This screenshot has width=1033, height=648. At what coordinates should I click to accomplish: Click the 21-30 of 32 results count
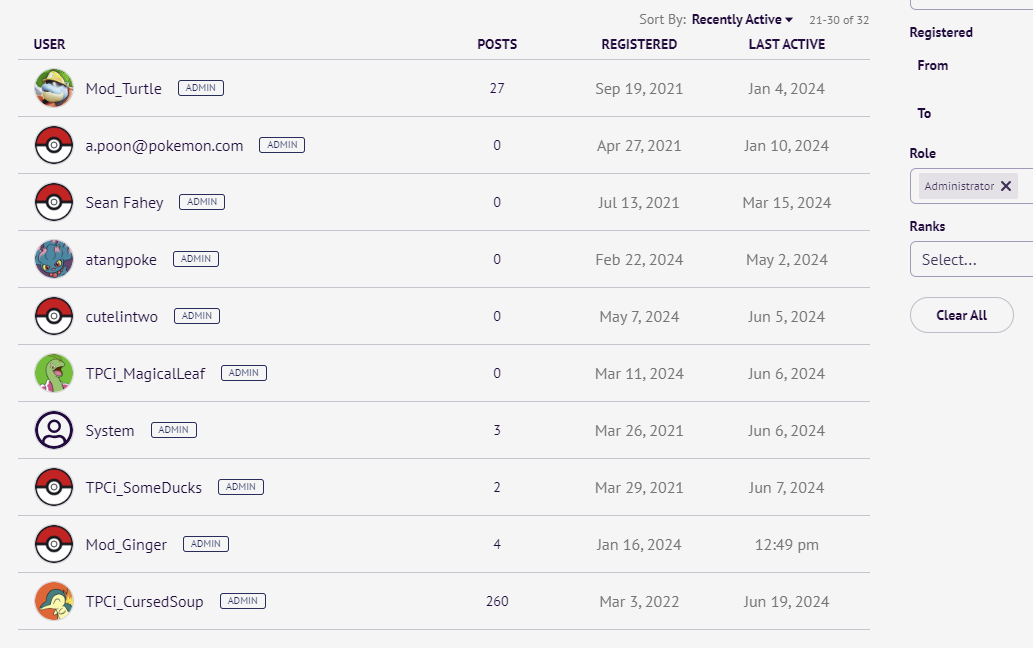pyautogui.click(x=839, y=20)
